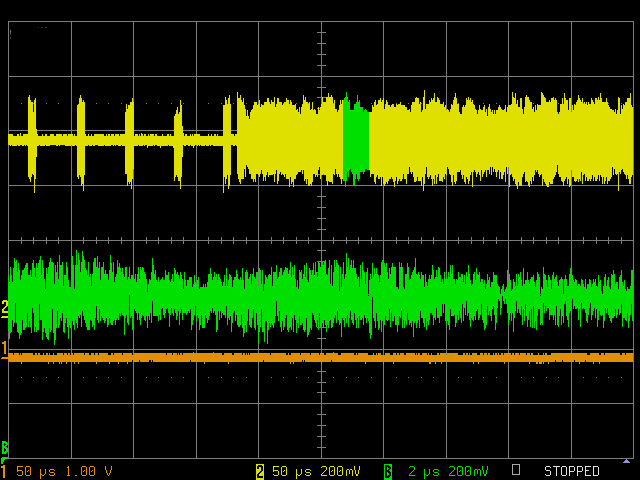
Task: Click the blue trigger position arrow at bottom-right
Action: 627,461
